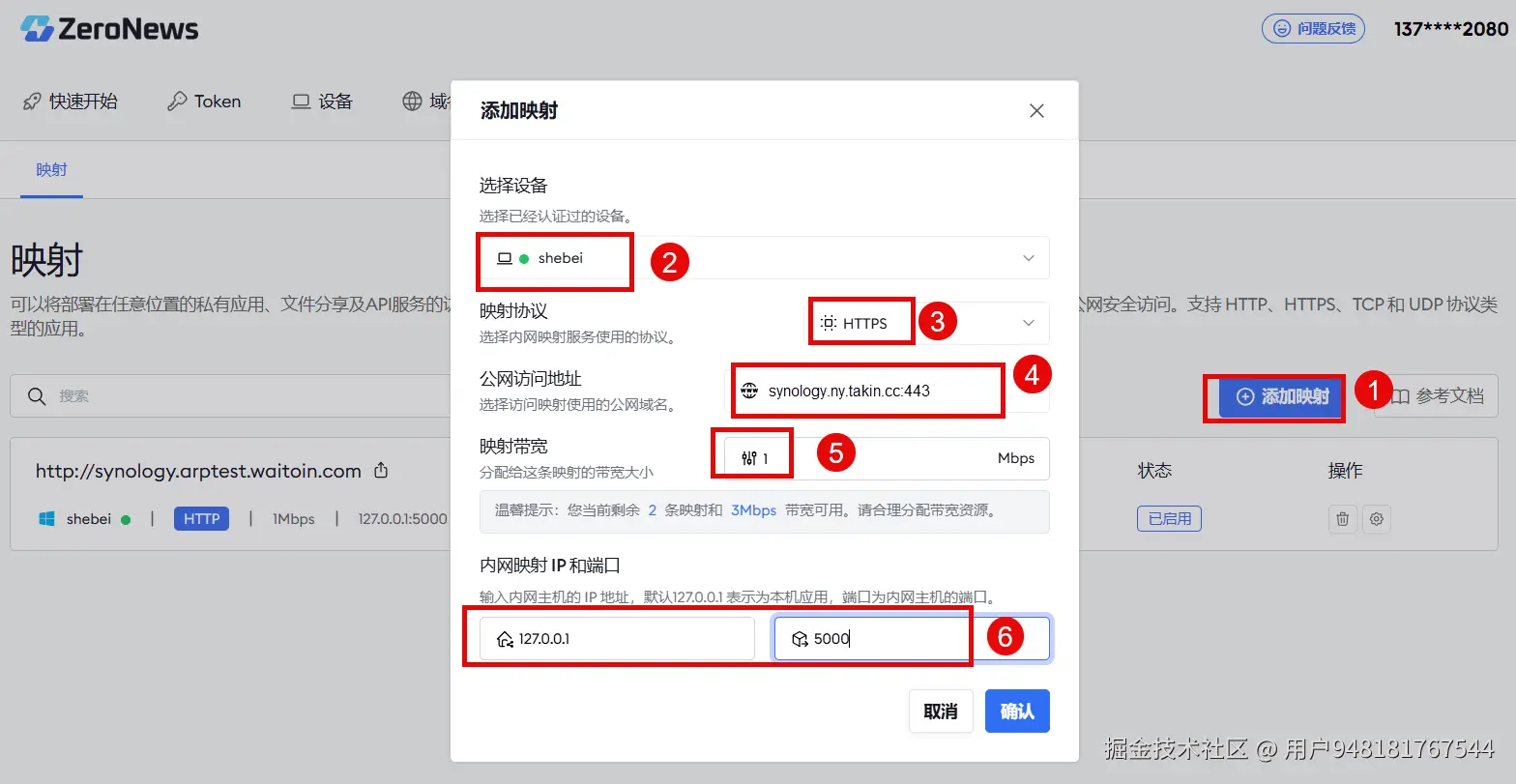Viewport: 1516px width, 784px height.
Task: Click the 127.0.0.1 internal IP field
Action: (x=617, y=638)
